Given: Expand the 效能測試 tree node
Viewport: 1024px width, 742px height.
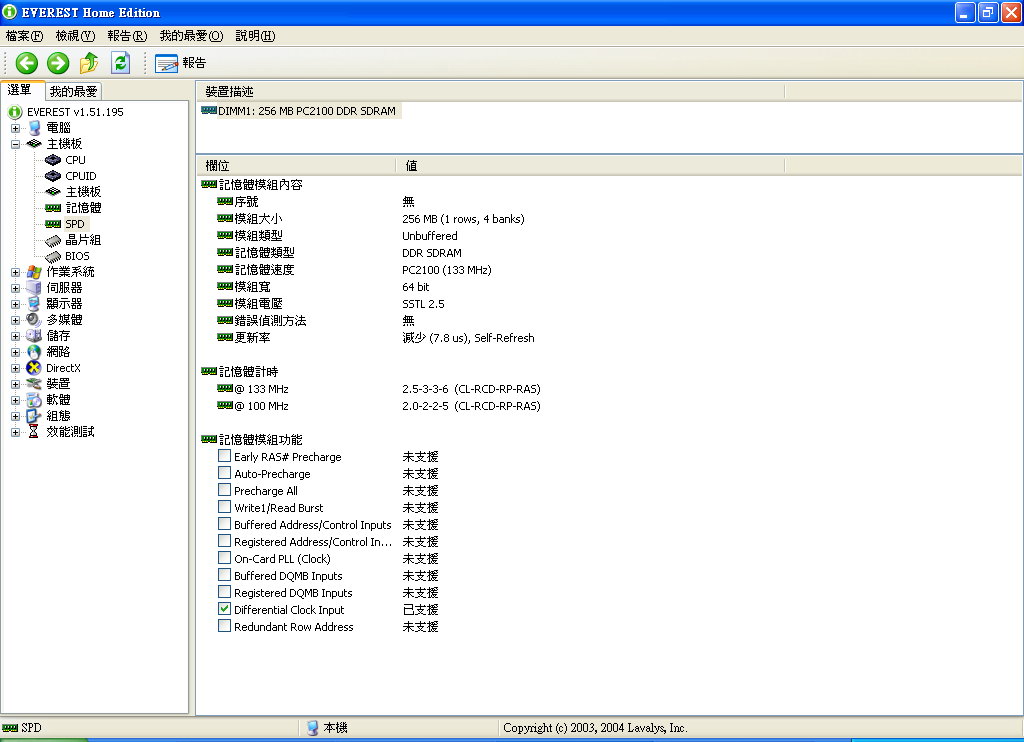Looking at the screenshot, I should point(15,432).
